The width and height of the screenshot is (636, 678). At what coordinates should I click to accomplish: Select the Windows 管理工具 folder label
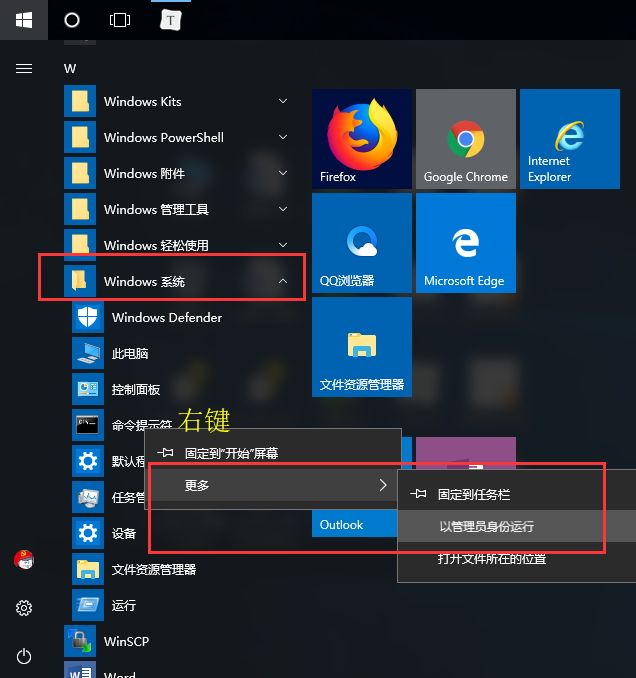(x=157, y=210)
